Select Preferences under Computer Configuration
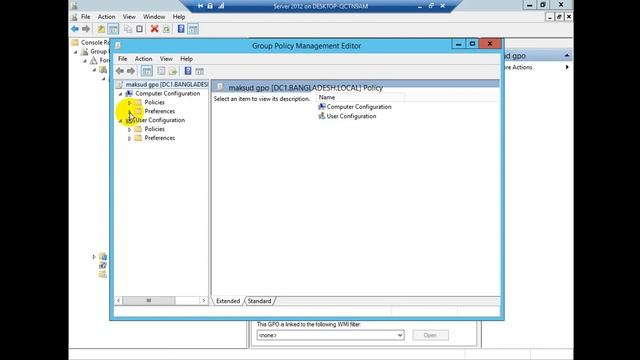The height and width of the screenshot is (360, 640). point(160,111)
